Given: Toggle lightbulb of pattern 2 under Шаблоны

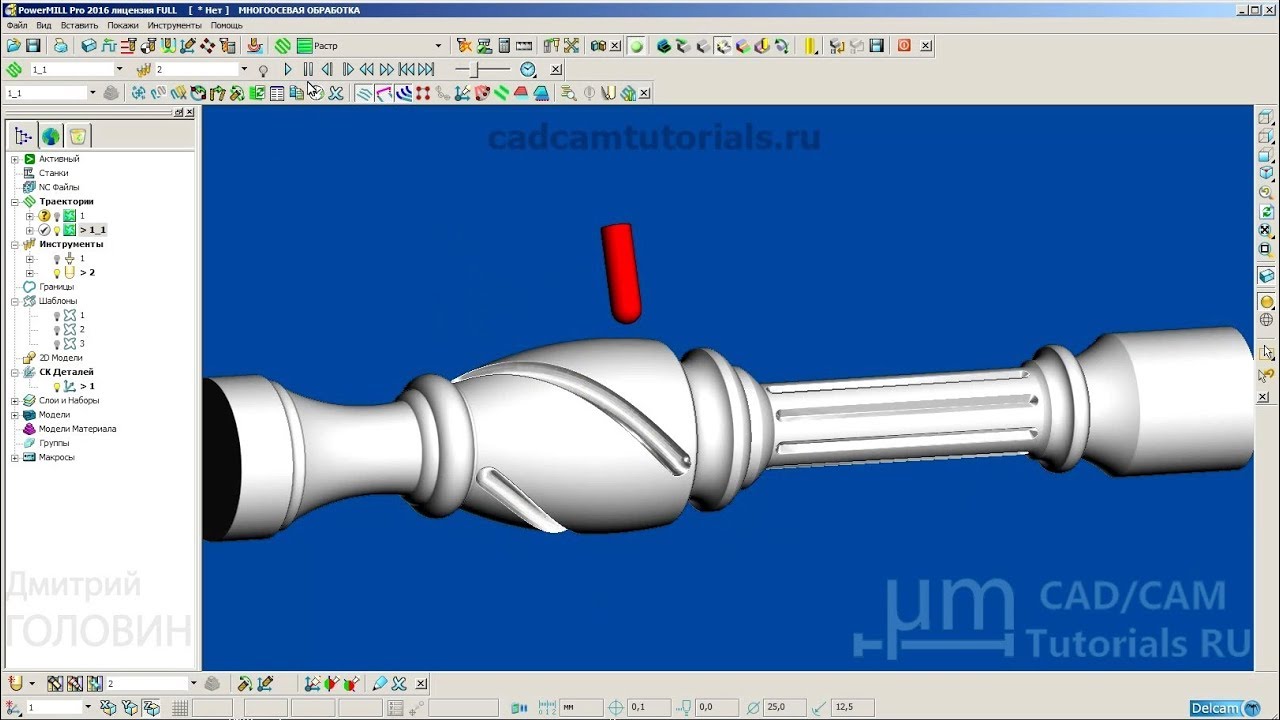Looking at the screenshot, I should click(57, 329).
